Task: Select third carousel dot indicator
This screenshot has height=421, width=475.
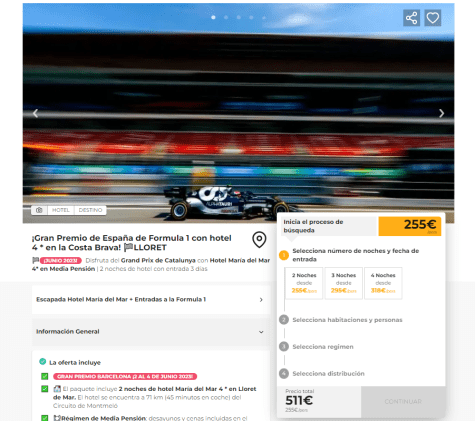Action: tap(239, 17)
